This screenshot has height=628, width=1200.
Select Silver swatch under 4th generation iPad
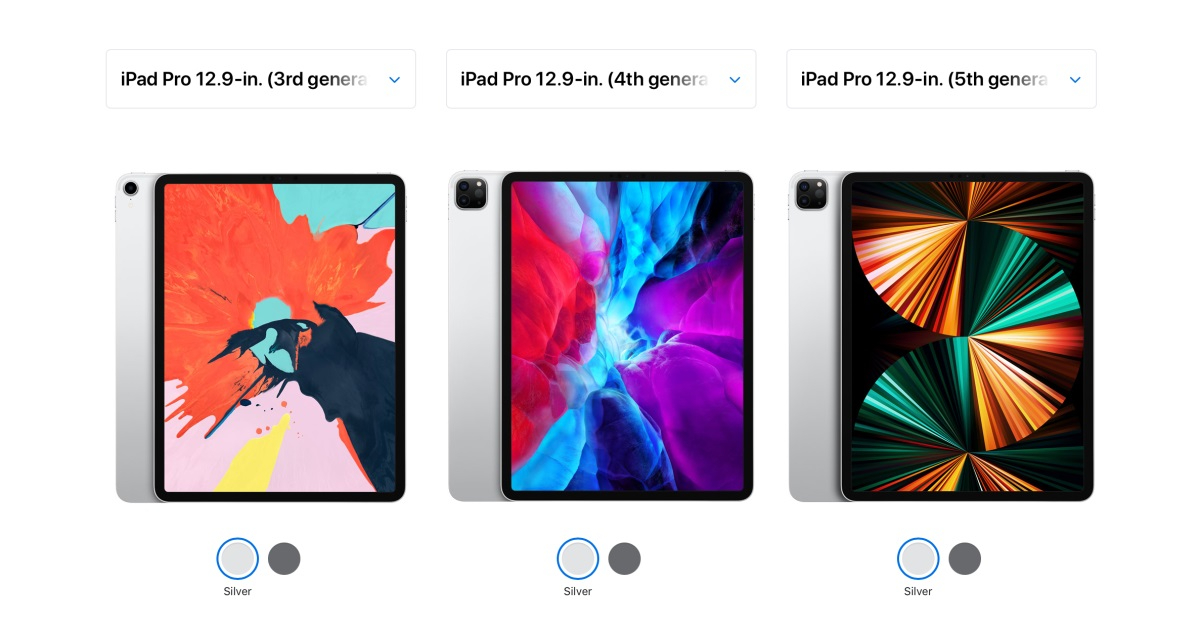tap(578, 558)
